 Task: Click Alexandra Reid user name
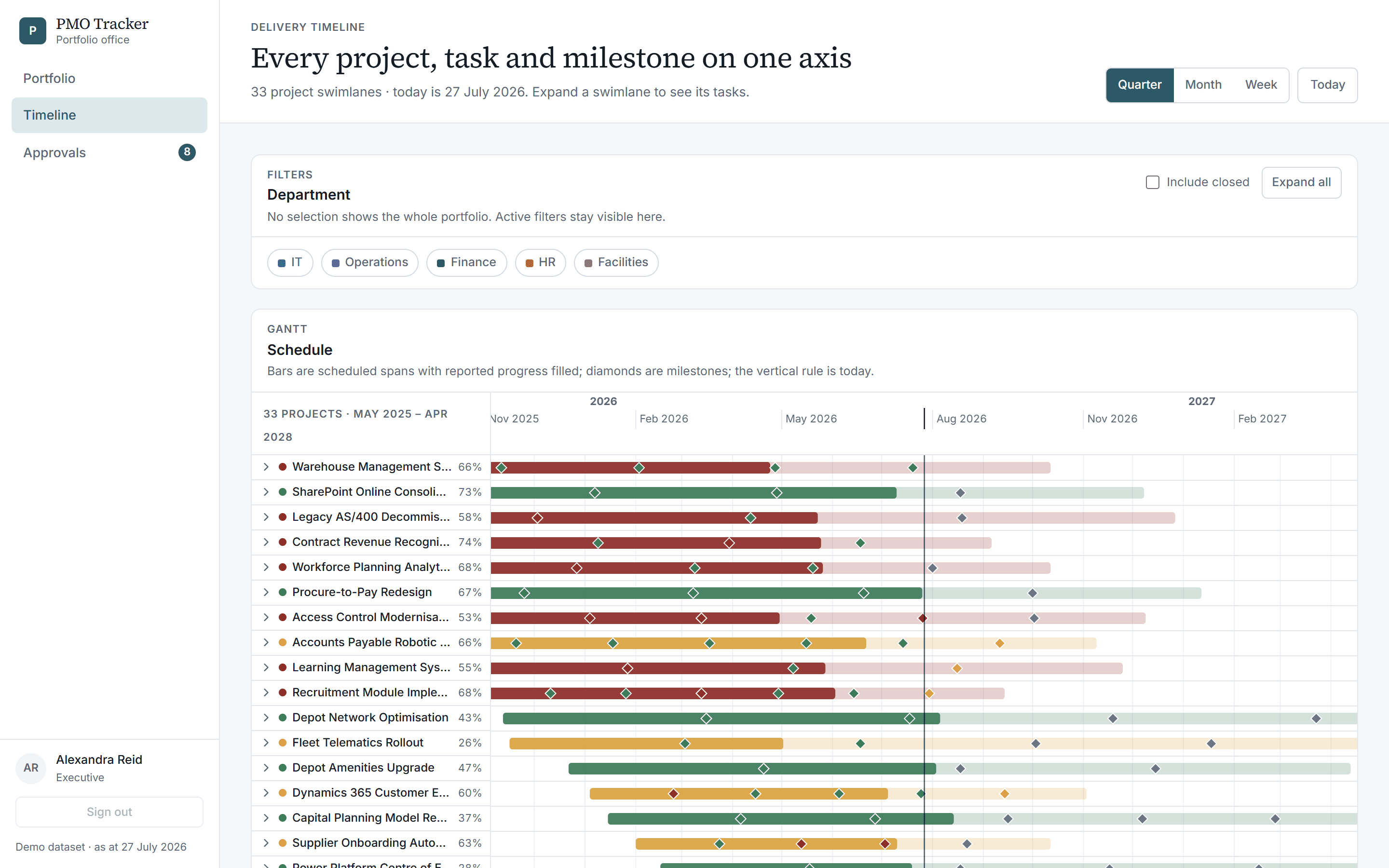tap(99, 759)
